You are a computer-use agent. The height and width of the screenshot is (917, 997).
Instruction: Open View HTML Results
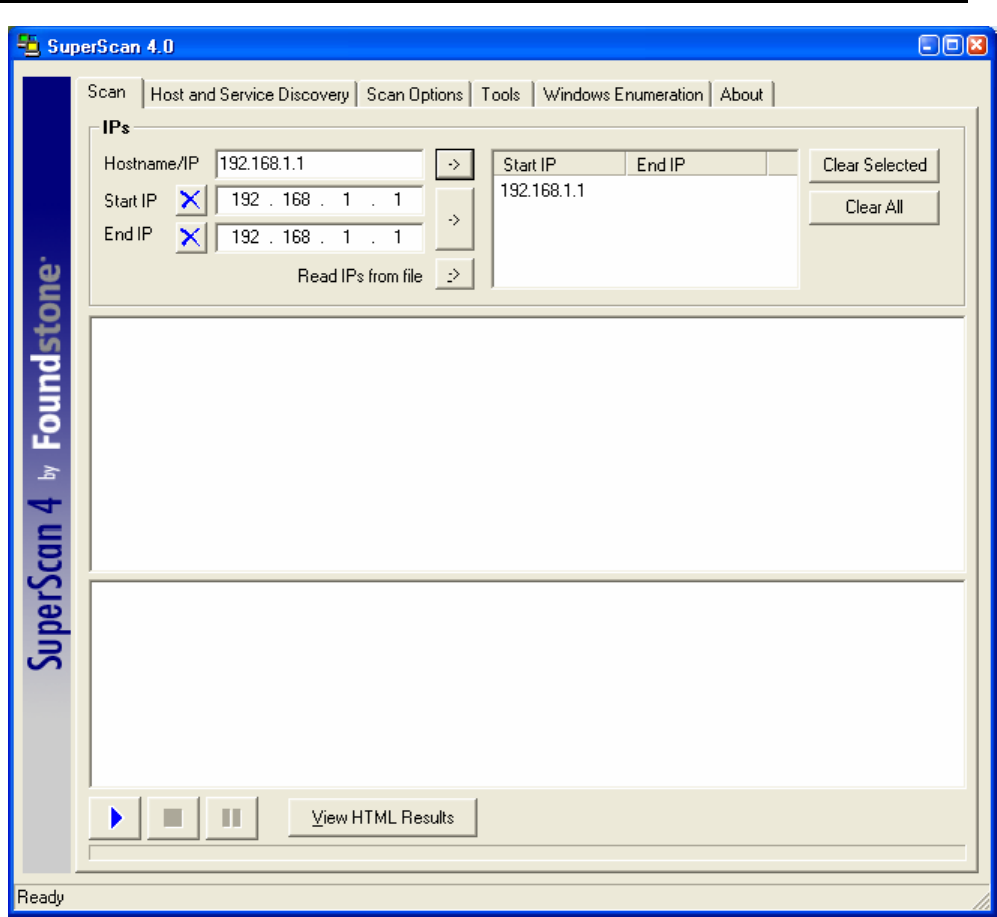pos(383,818)
